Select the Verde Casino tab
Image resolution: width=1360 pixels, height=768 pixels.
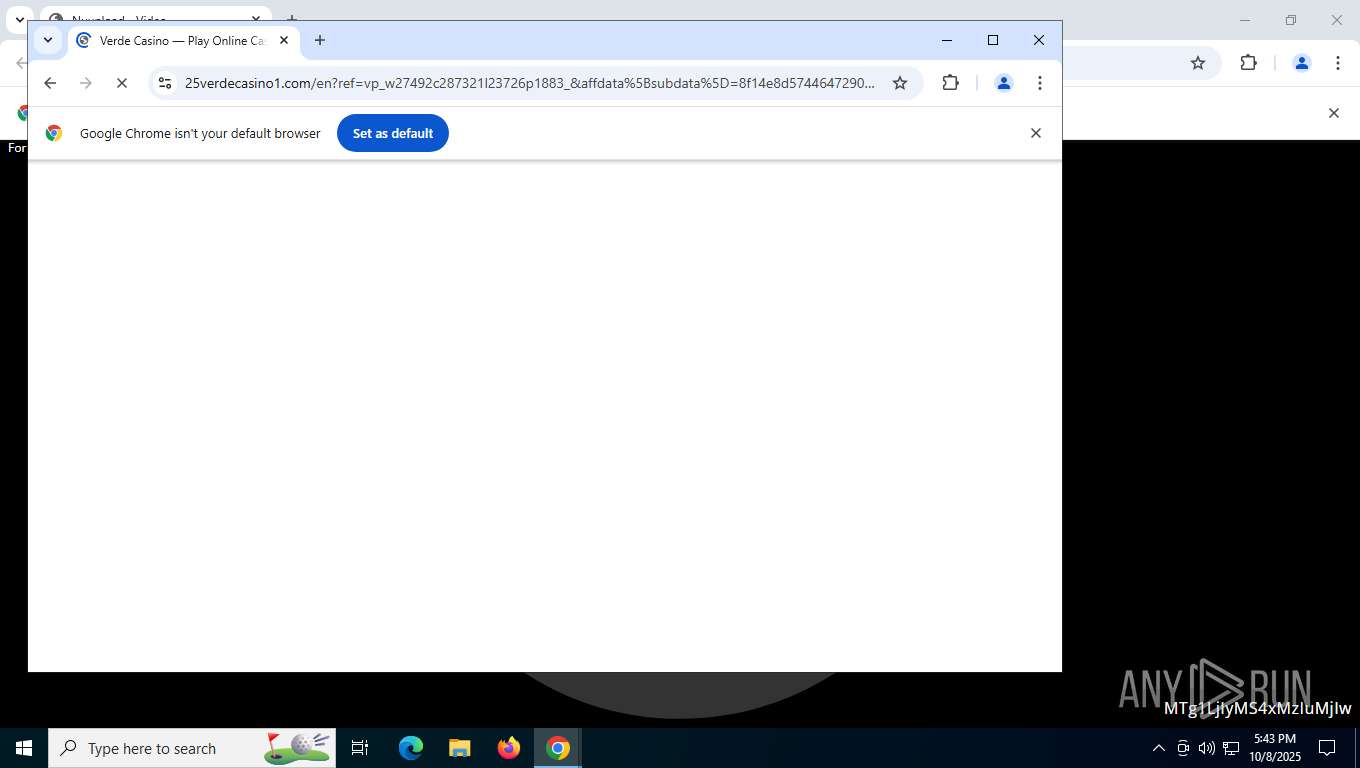(183, 40)
